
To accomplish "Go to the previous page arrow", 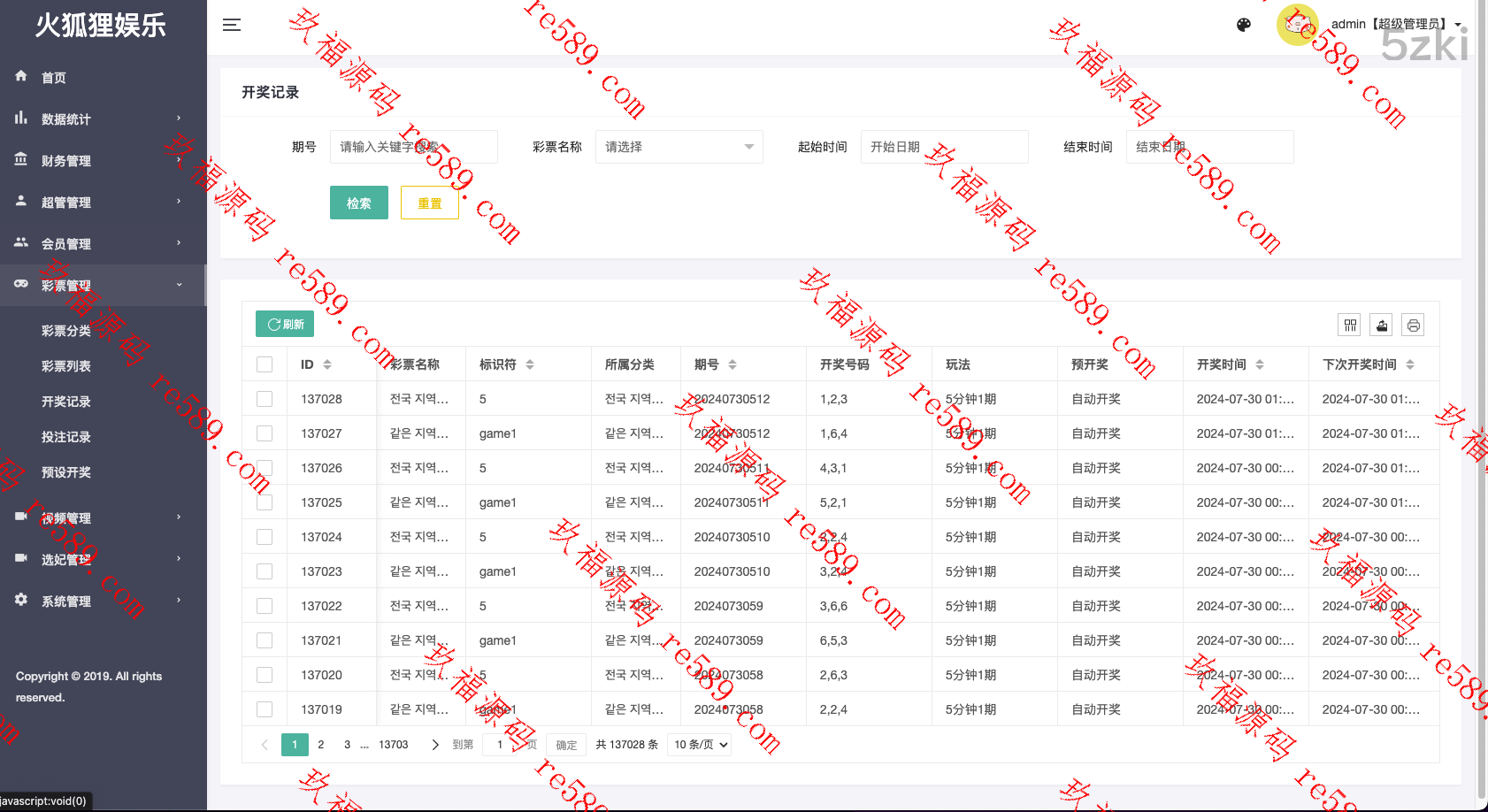I will [265, 745].
